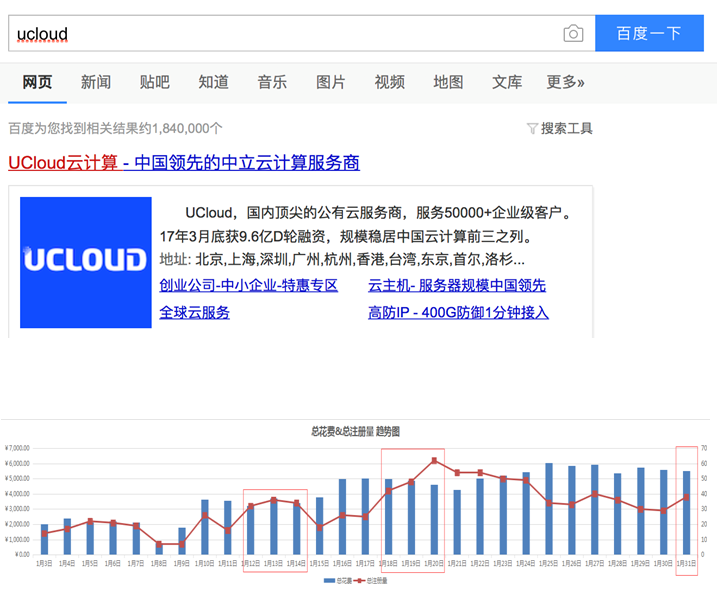
Task: Go to the 地图 tab
Action: (x=448, y=82)
